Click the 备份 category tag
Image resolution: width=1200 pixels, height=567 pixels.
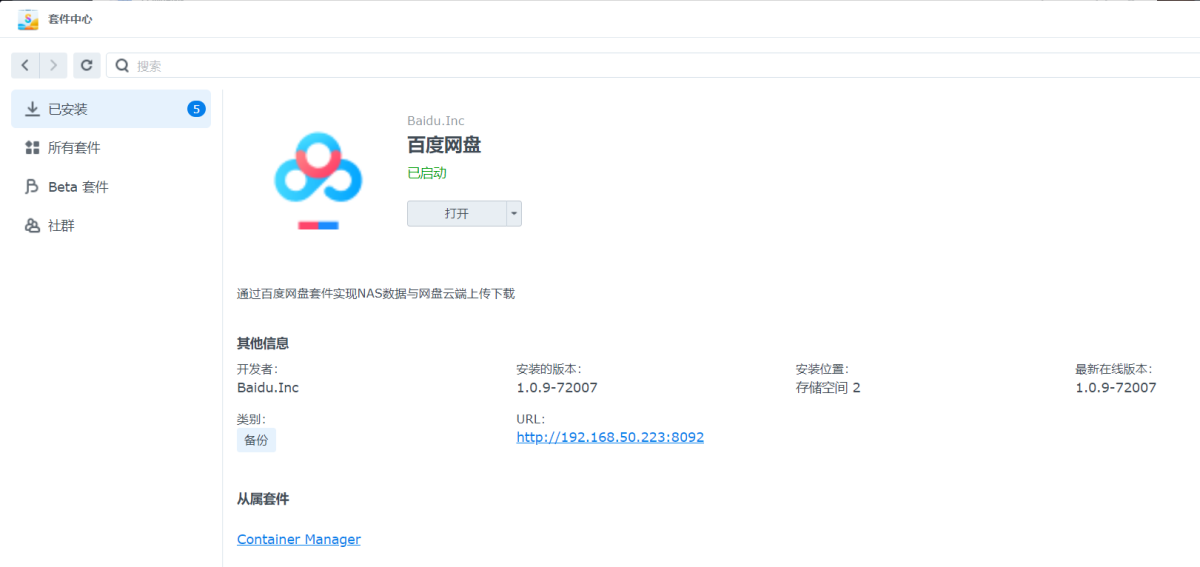[x=256, y=440]
